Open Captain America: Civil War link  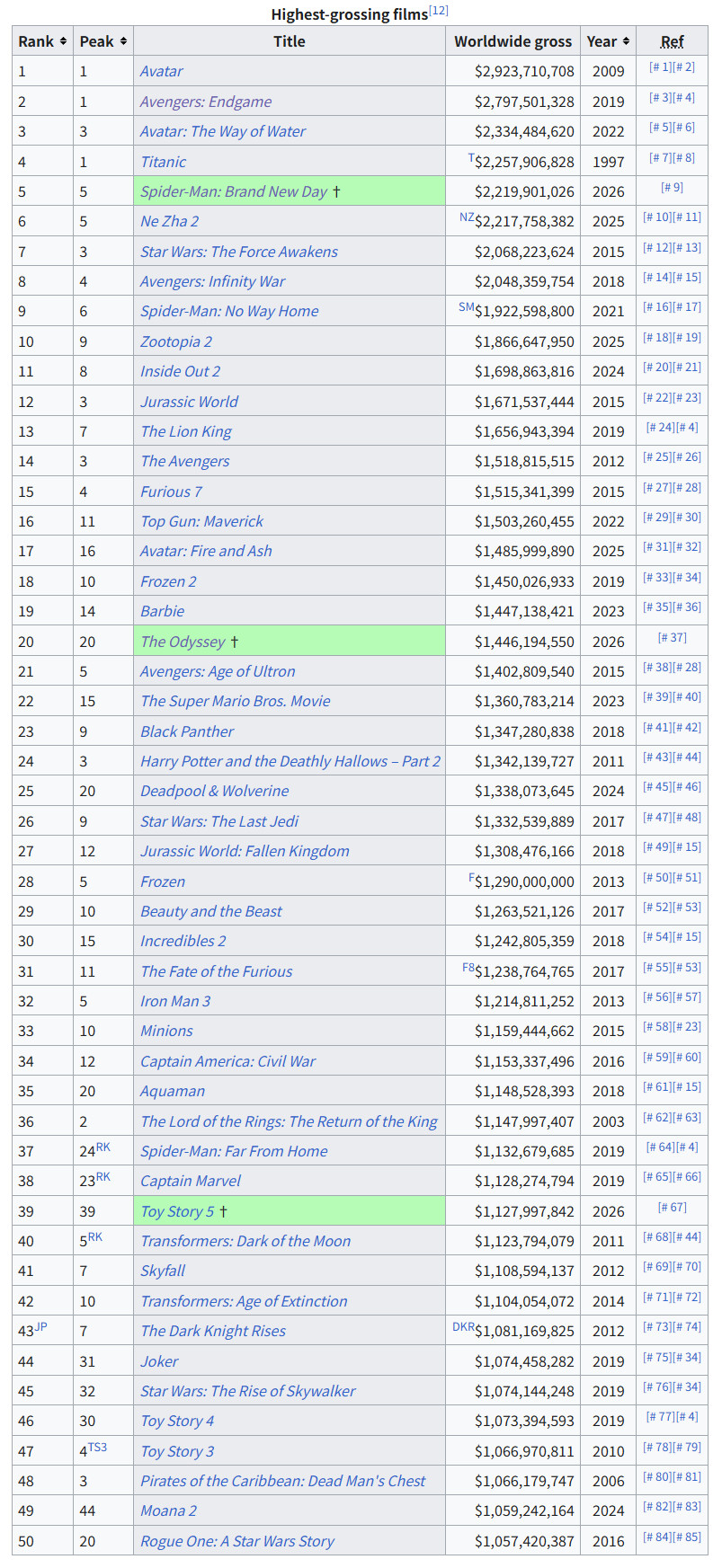[x=228, y=1061]
